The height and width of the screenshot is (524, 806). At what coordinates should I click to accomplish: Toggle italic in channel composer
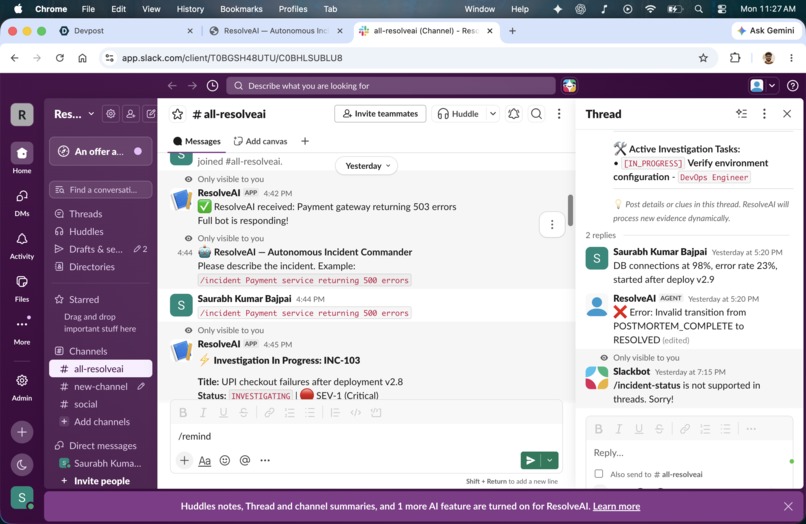point(203,412)
